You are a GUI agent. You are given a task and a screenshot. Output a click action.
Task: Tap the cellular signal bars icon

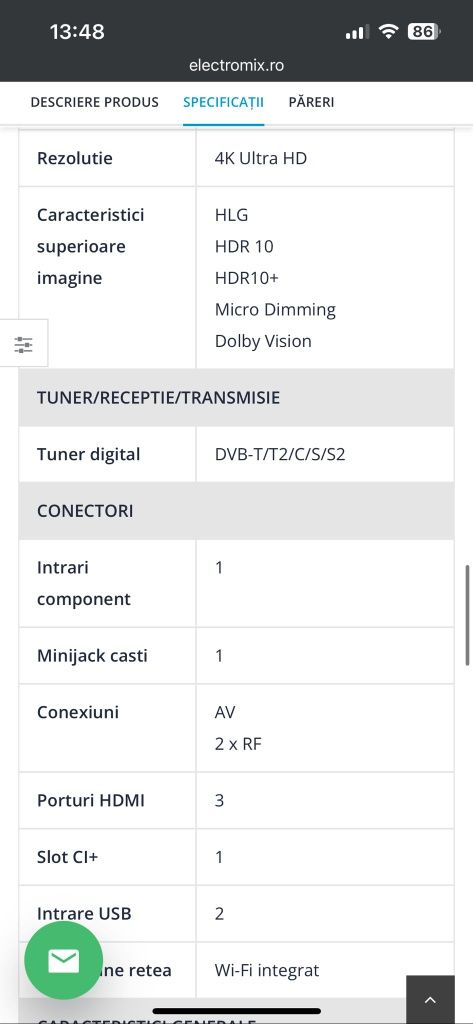click(x=357, y=31)
